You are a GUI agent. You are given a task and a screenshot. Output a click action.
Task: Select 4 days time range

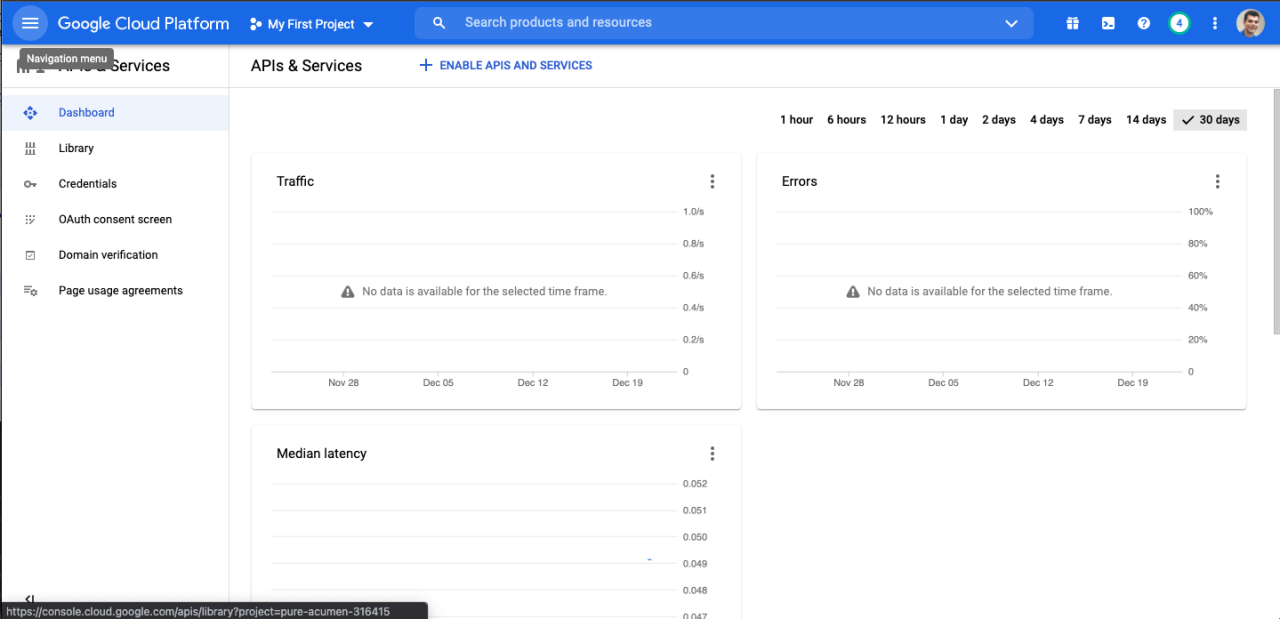1047,120
